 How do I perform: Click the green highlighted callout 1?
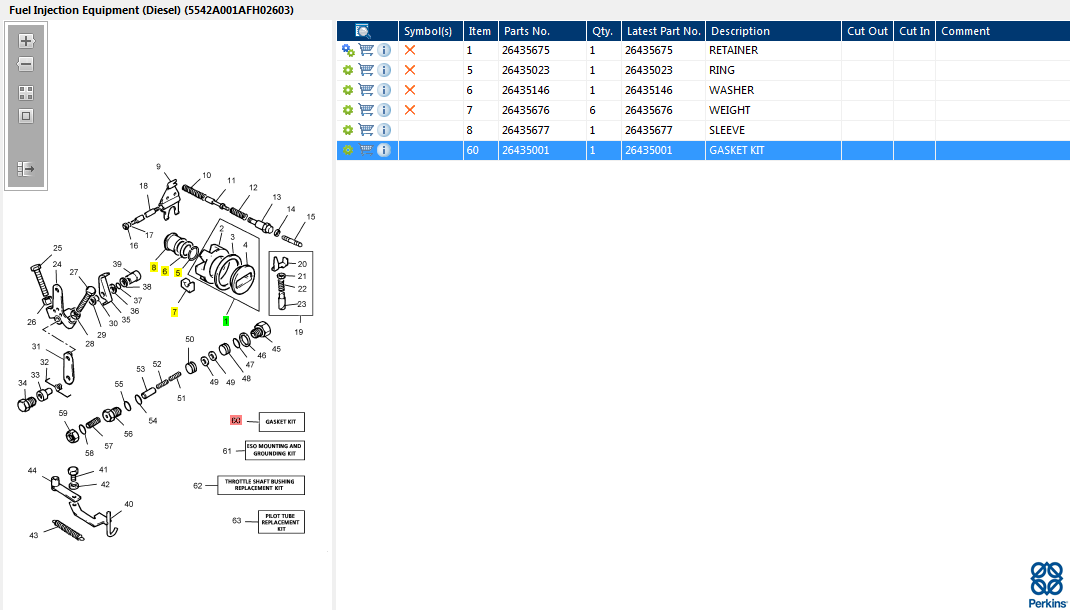(x=226, y=321)
